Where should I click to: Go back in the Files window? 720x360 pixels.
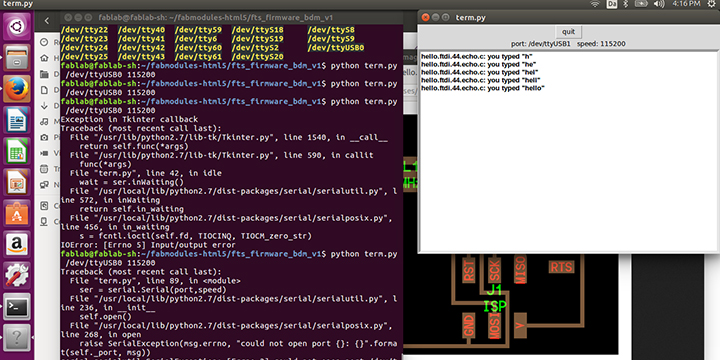tap(47, 21)
